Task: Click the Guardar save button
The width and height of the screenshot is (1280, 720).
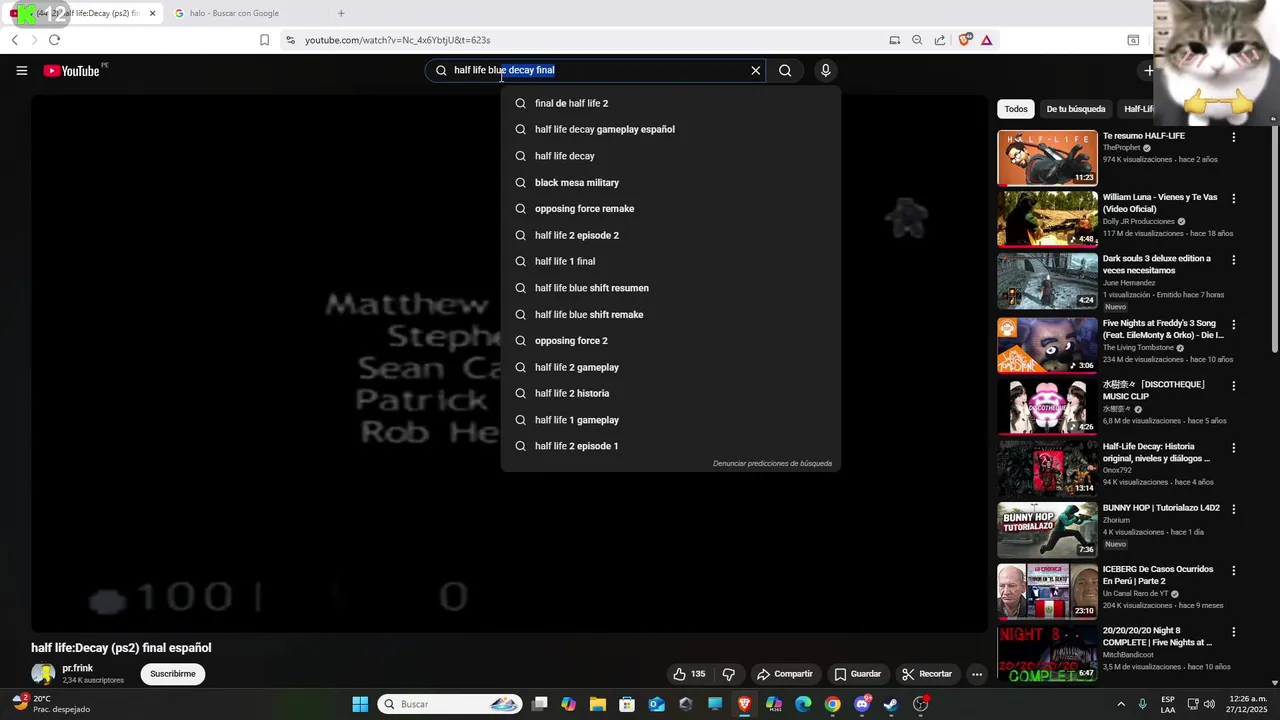Action: 858,674
